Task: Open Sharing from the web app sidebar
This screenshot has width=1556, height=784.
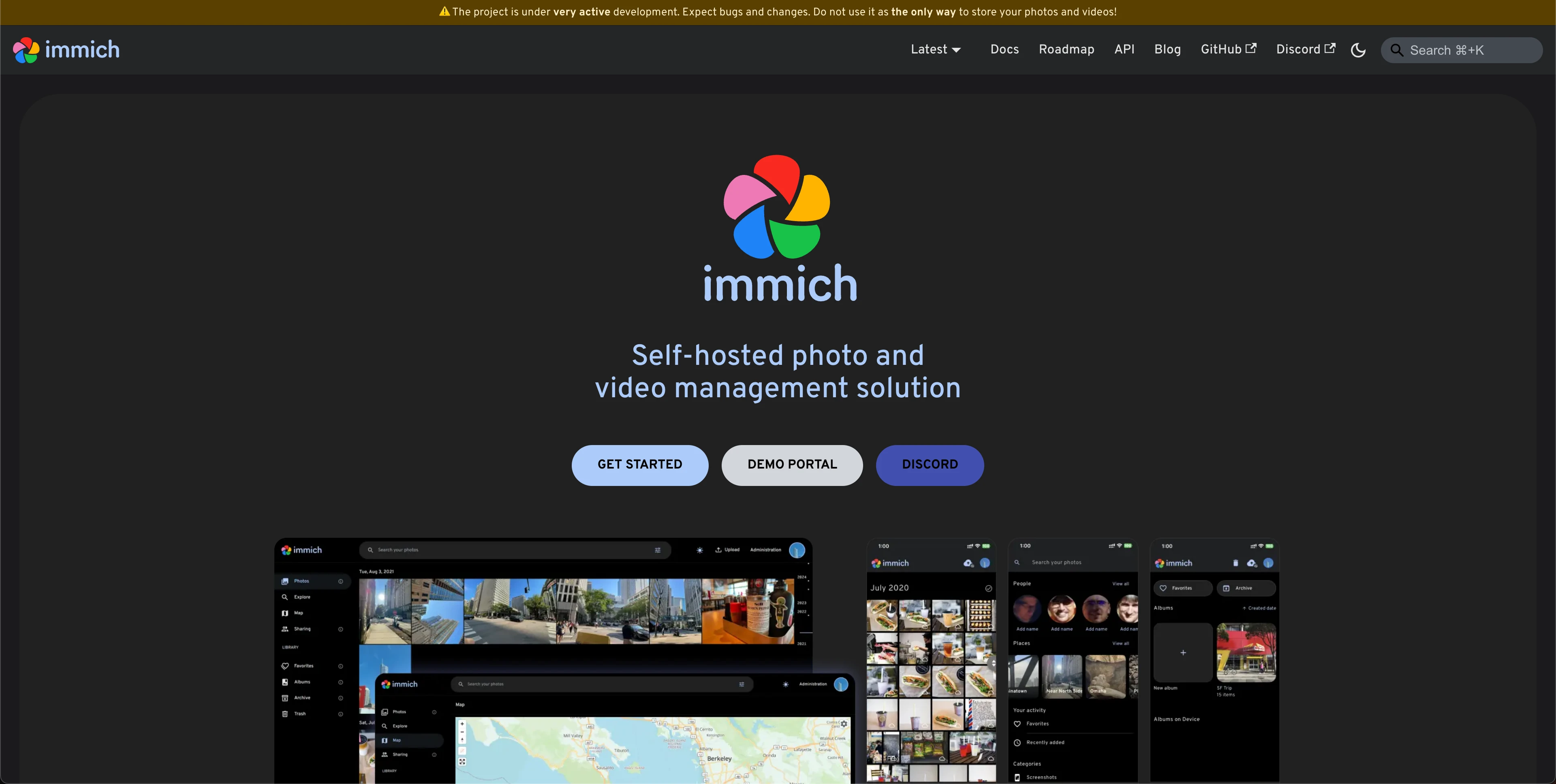Action: 302,628
